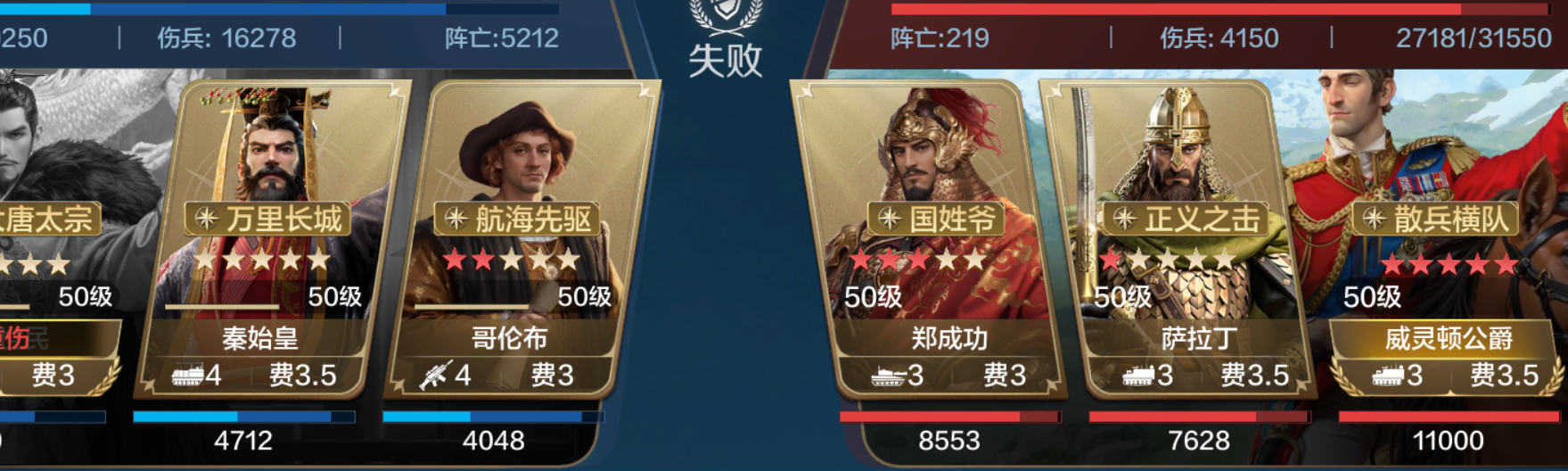Viewport: 1568px width, 471px height.
Task: Click the tank troop icon on 秦始皇 card
Action: click(x=187, y=376)
